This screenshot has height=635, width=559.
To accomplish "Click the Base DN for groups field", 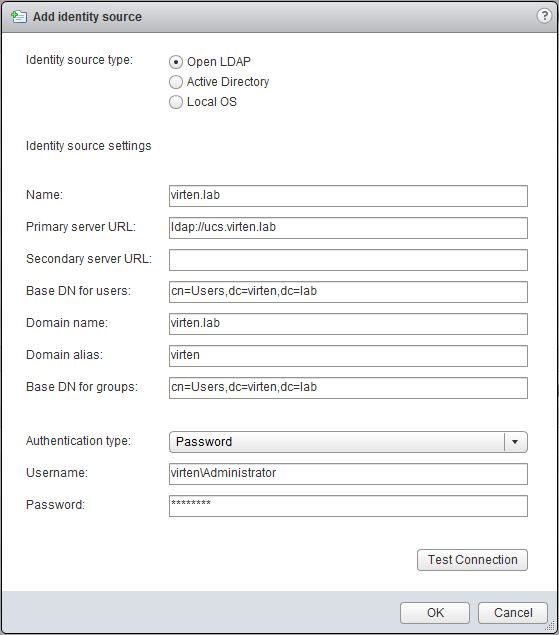I will coord(348,388).
